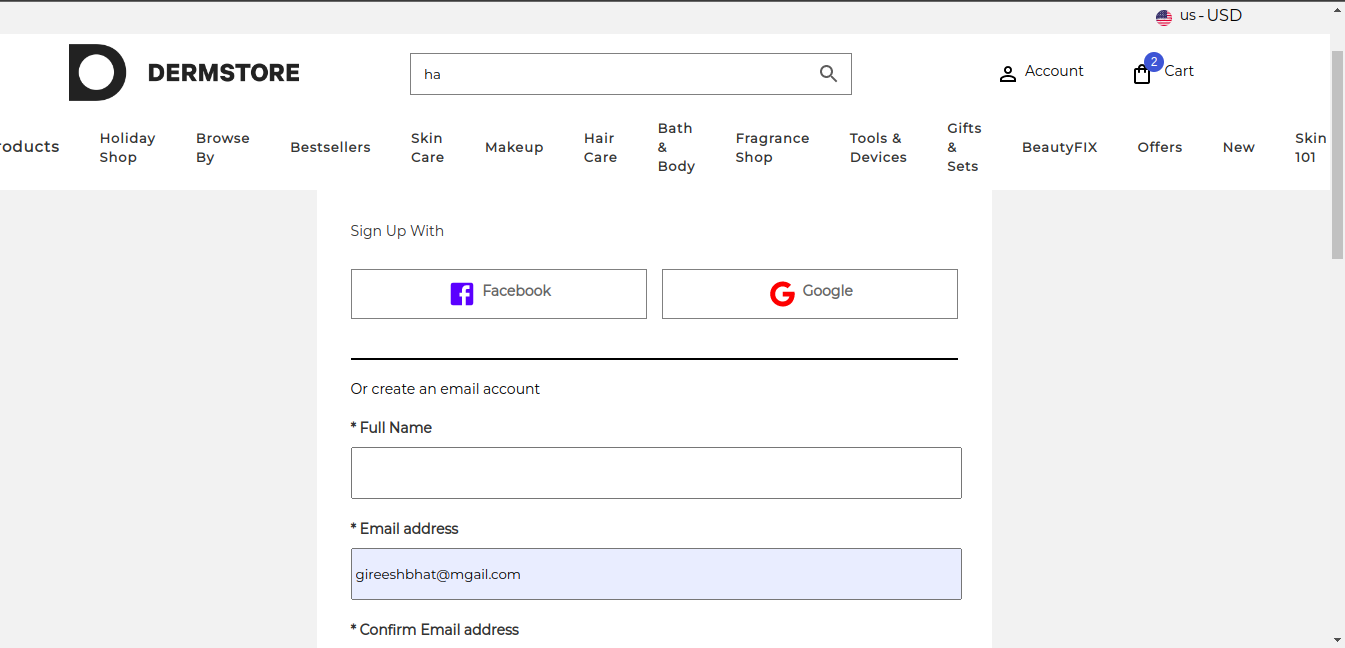Click the Email address input field
This screenshot has height=648, width=1345.
tap(656, 574)
